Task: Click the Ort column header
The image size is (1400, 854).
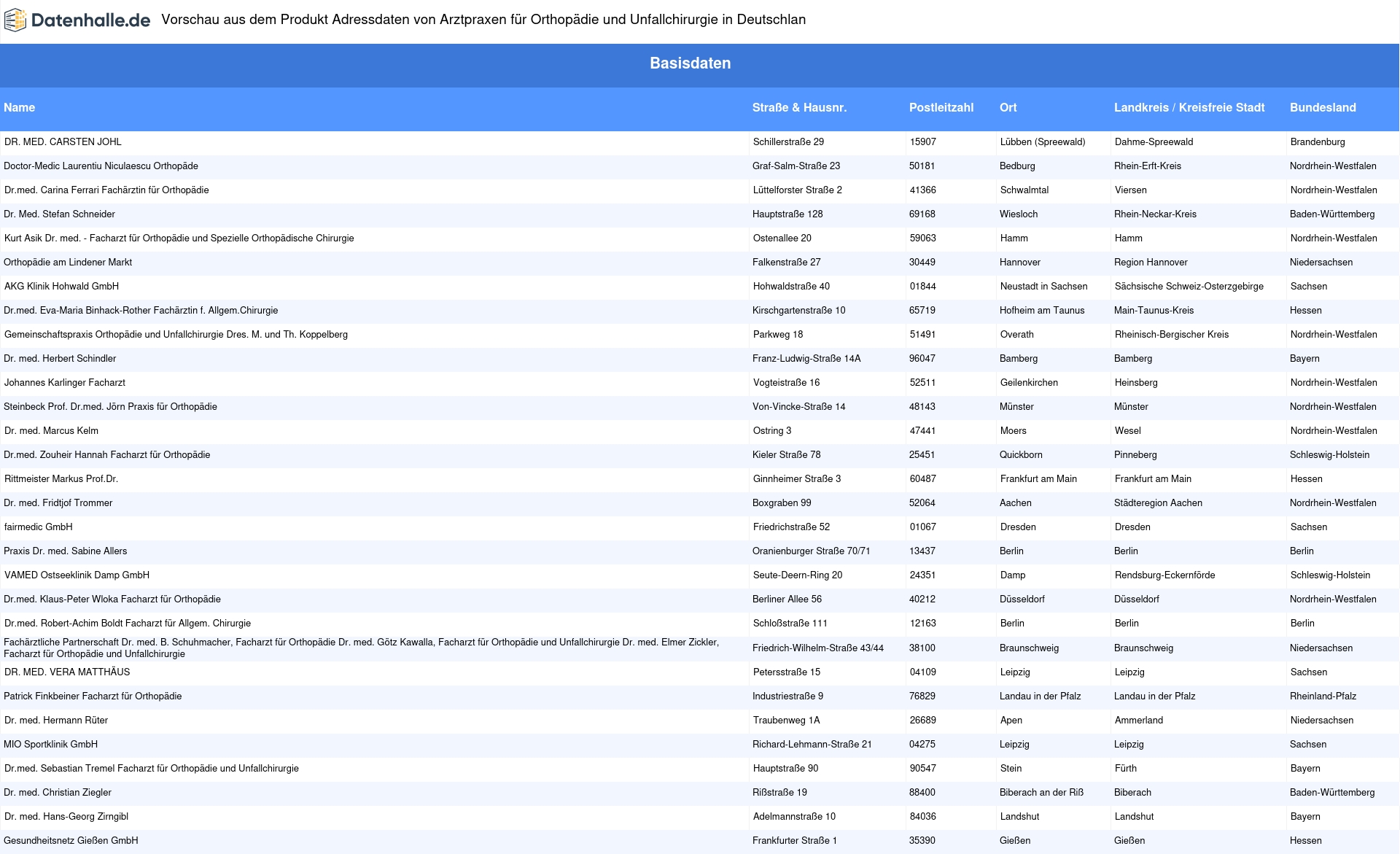Action: point(1008,108)
